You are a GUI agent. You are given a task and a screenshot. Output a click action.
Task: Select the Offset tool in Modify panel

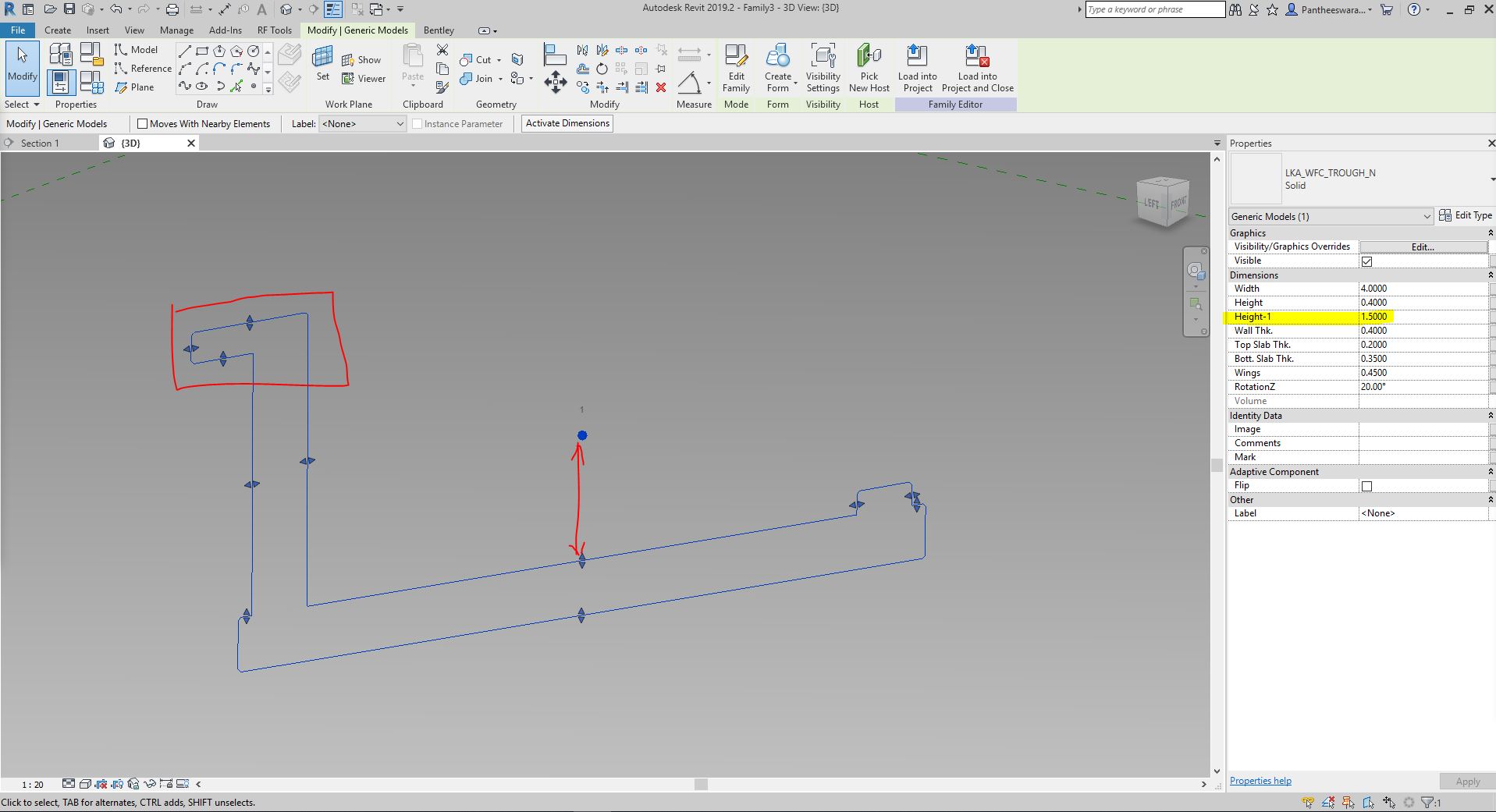tap(584, 69)
